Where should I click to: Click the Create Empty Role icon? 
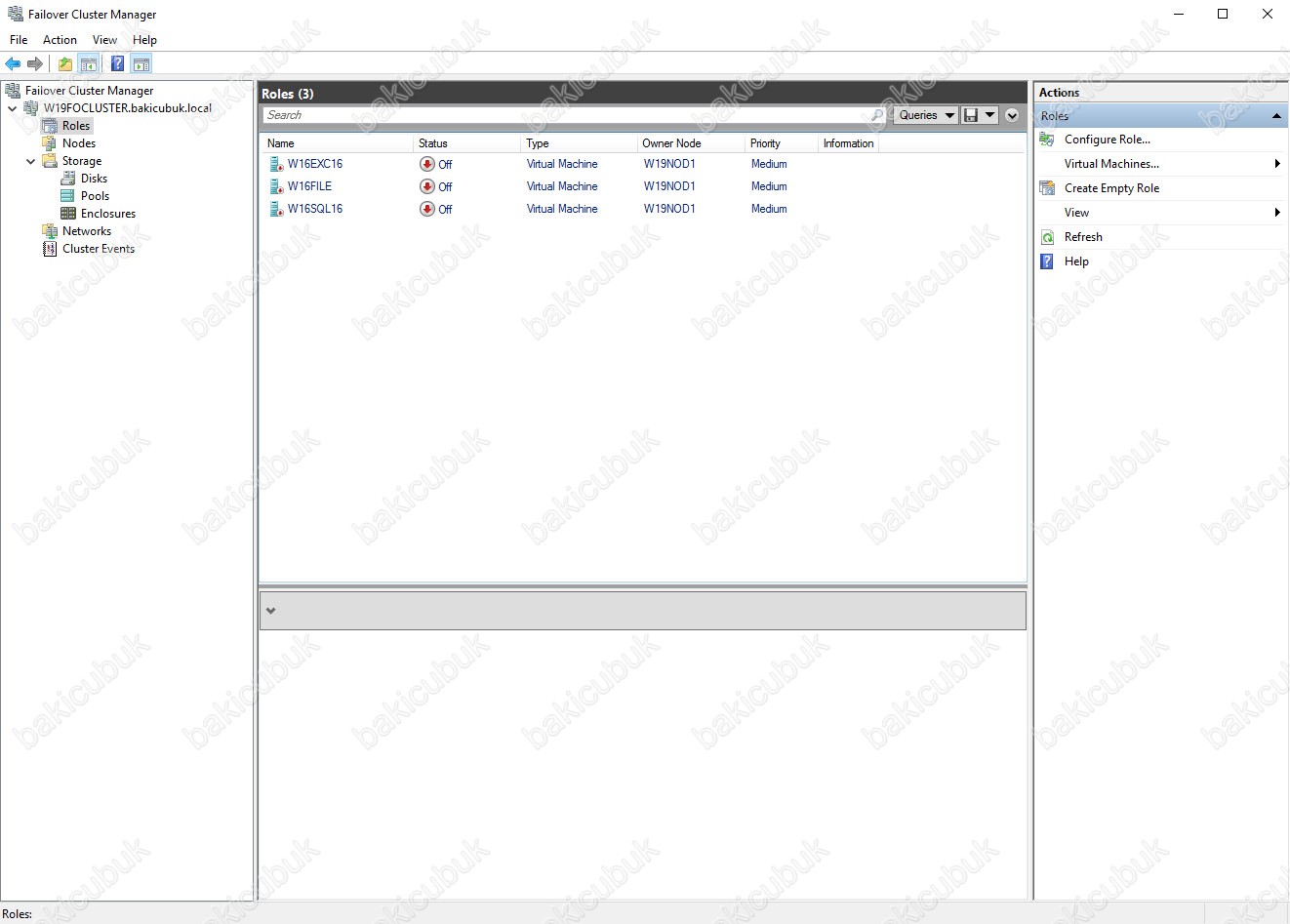pyautogui.click(x=1047, y=188)
